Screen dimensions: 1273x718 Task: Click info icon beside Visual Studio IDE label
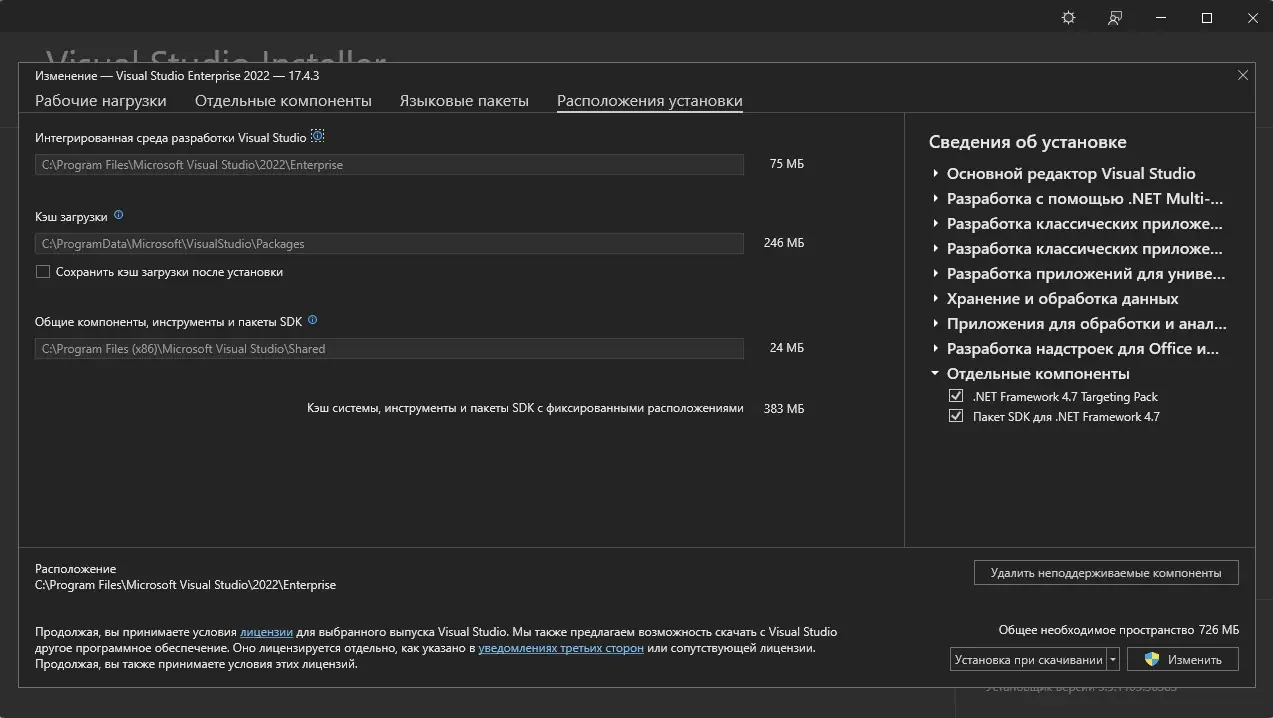click(x=318, y=137)
